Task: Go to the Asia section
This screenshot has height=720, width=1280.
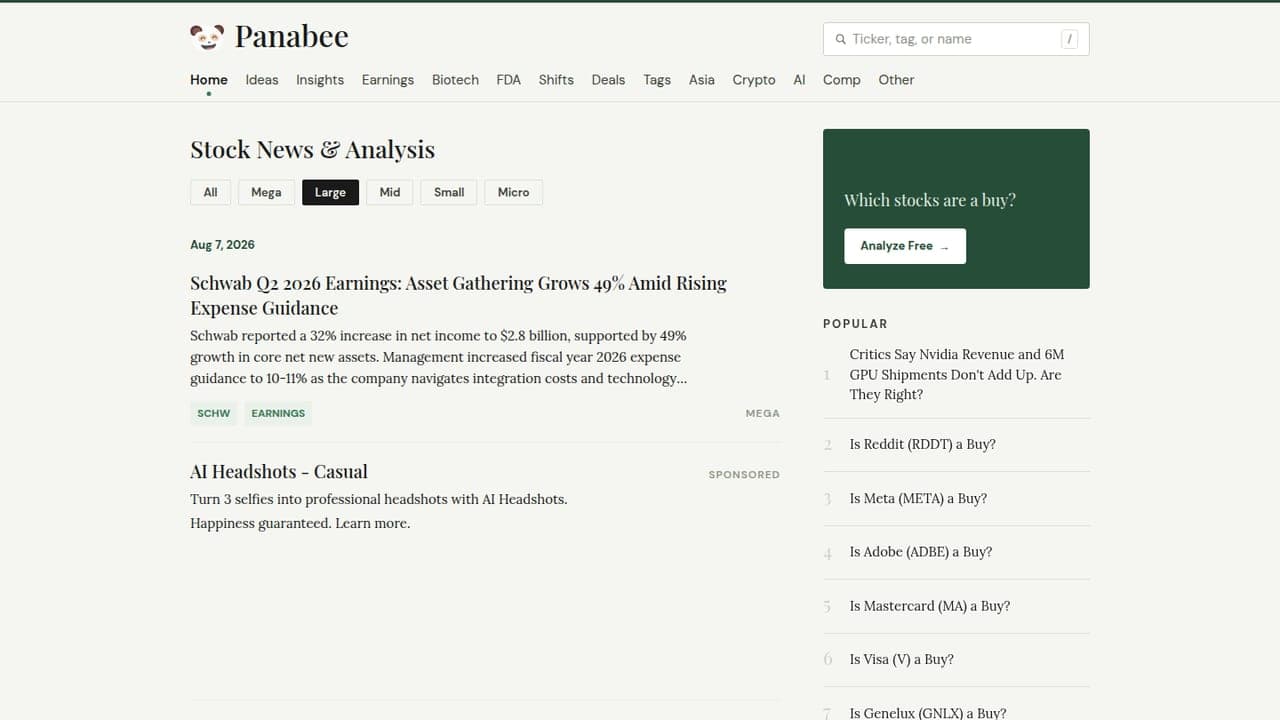Action: pyautogui.click(x=702, y=80)
